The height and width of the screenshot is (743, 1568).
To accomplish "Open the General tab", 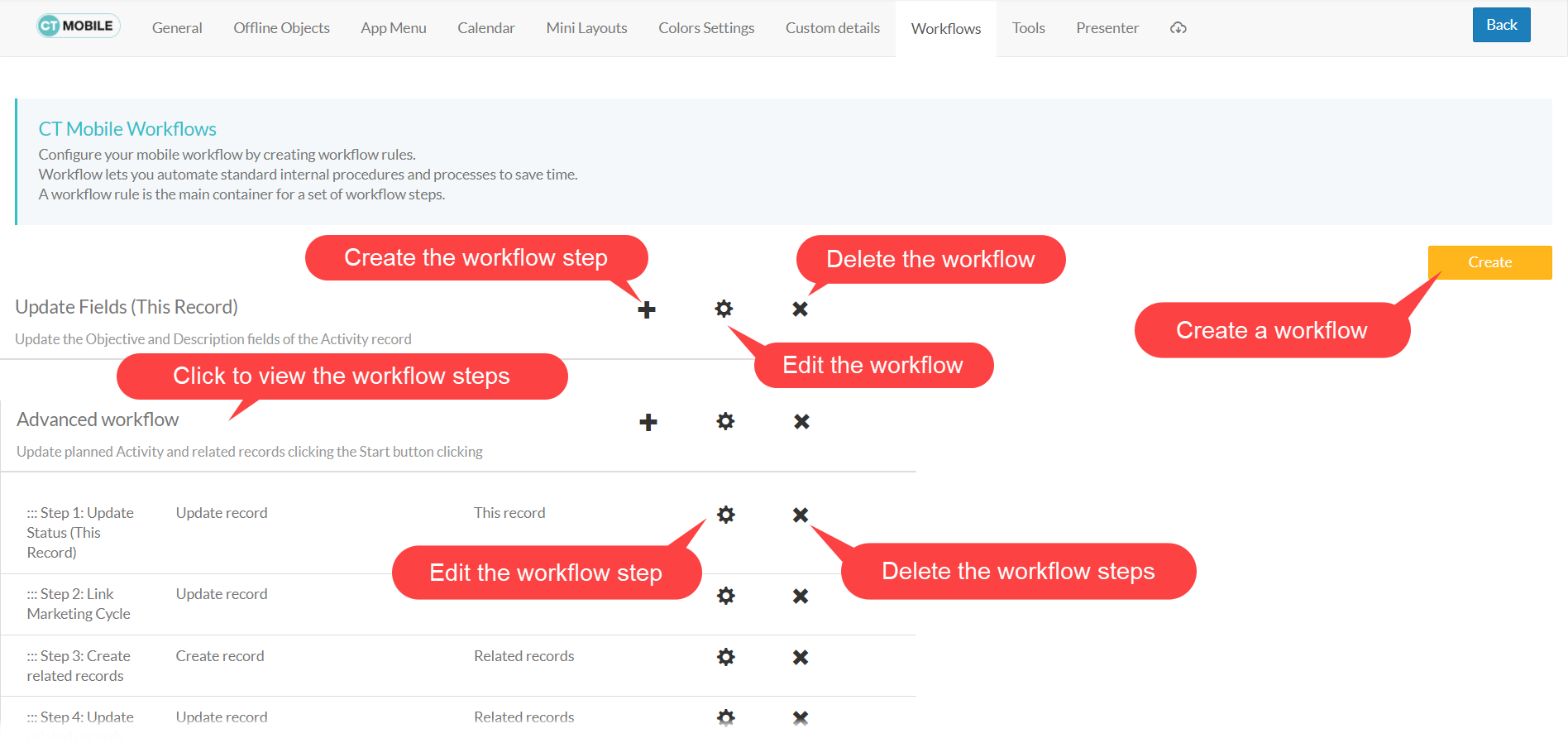I will 177,28.
